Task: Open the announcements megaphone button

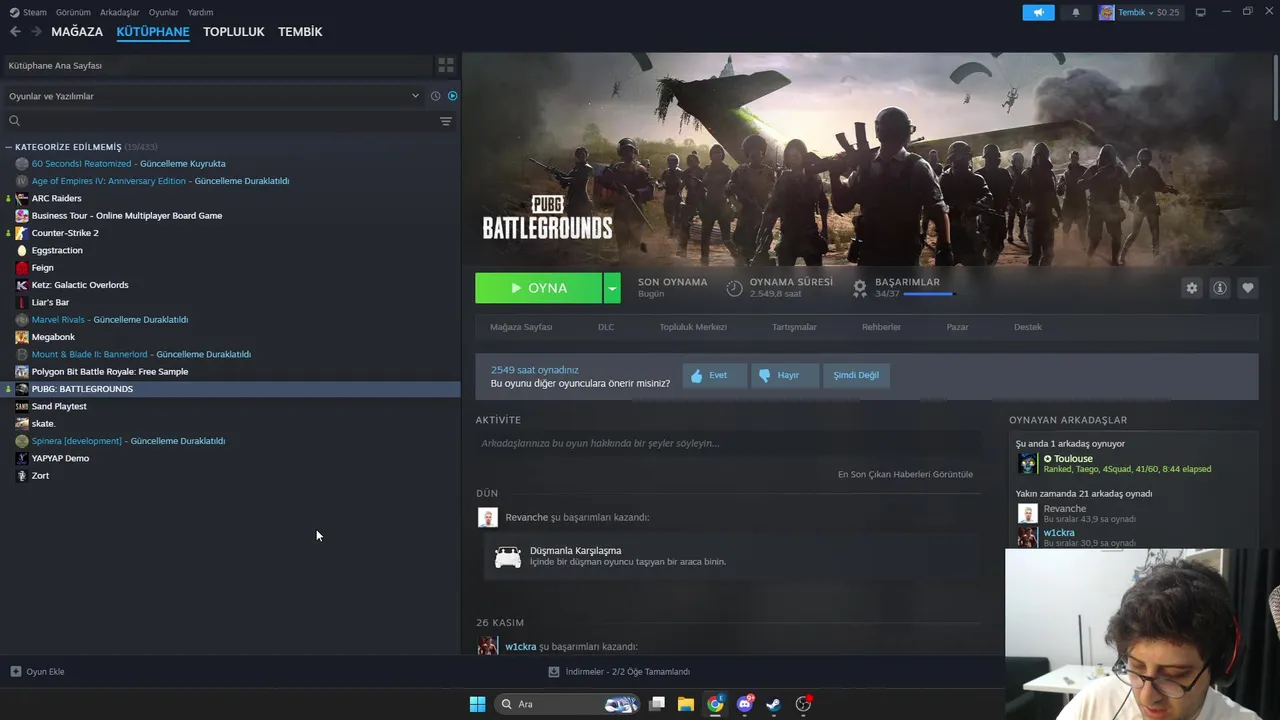Action: 1038,12
